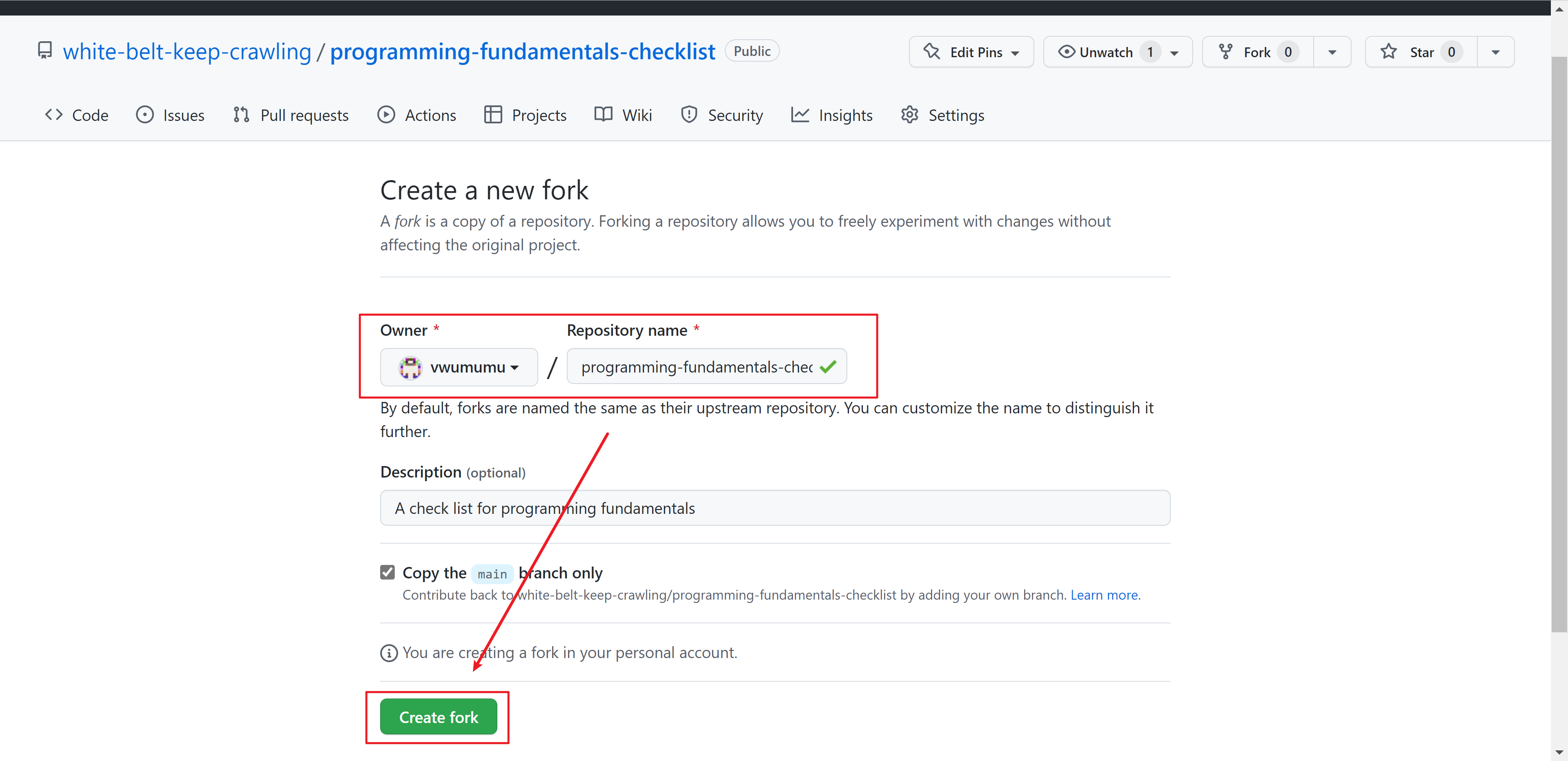Click the vwumumu owner avatar icon
Screen dimensions: 1568x761
pos(410,367)
